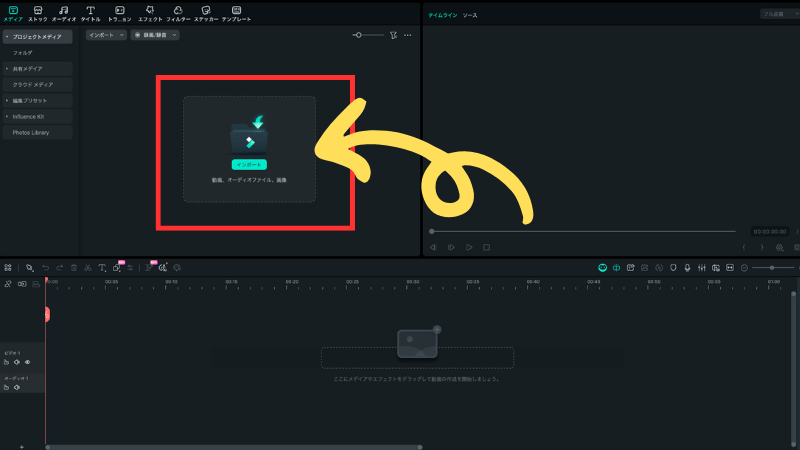800x450 pixels.
Task: Click the crop tool icon with NEW badge
Action: (x=117, y=267)
